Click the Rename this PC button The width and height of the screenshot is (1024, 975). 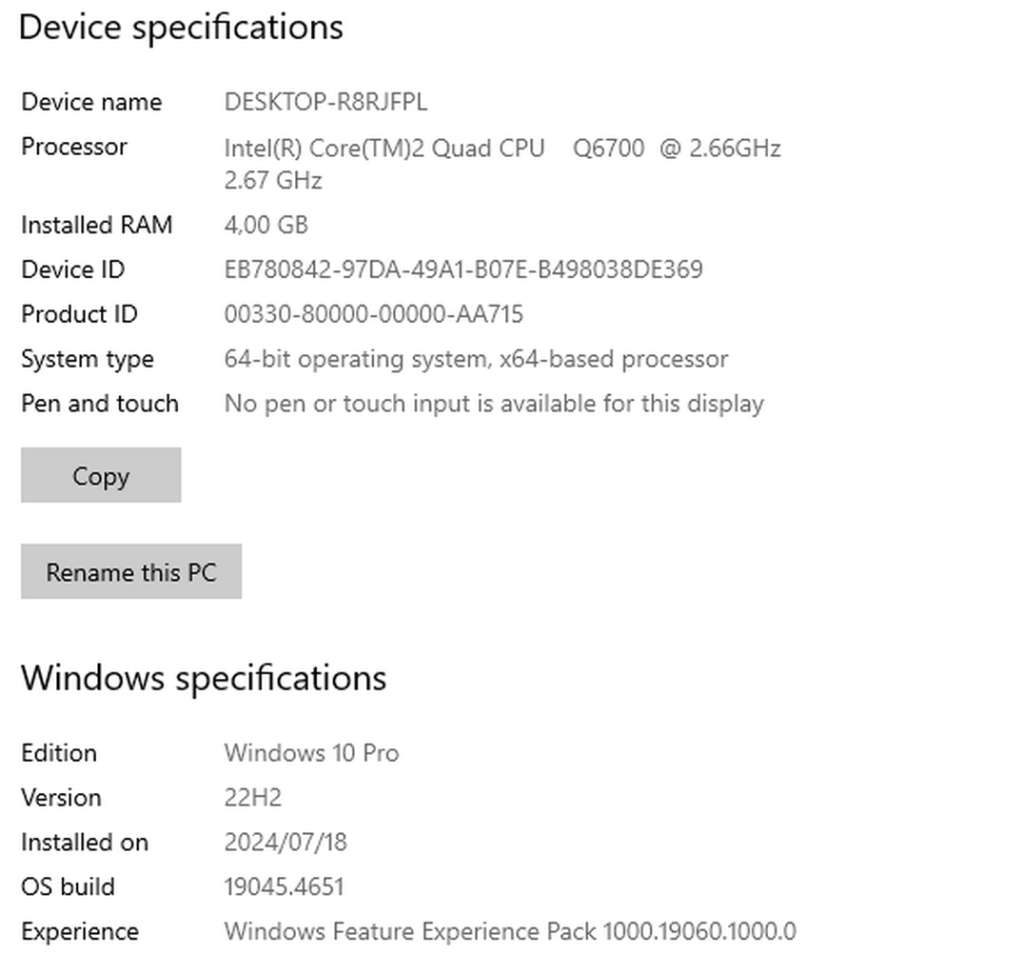coord(130,571)
